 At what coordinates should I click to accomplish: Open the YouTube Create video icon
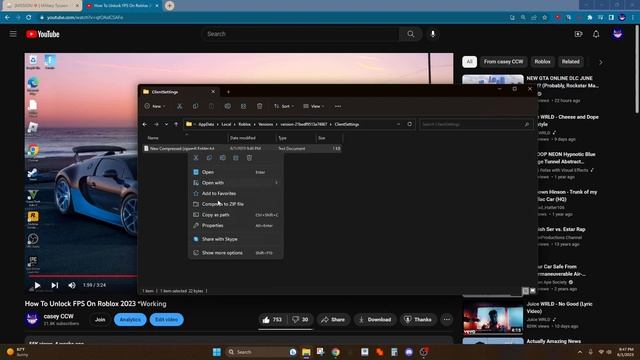(578, 34)
